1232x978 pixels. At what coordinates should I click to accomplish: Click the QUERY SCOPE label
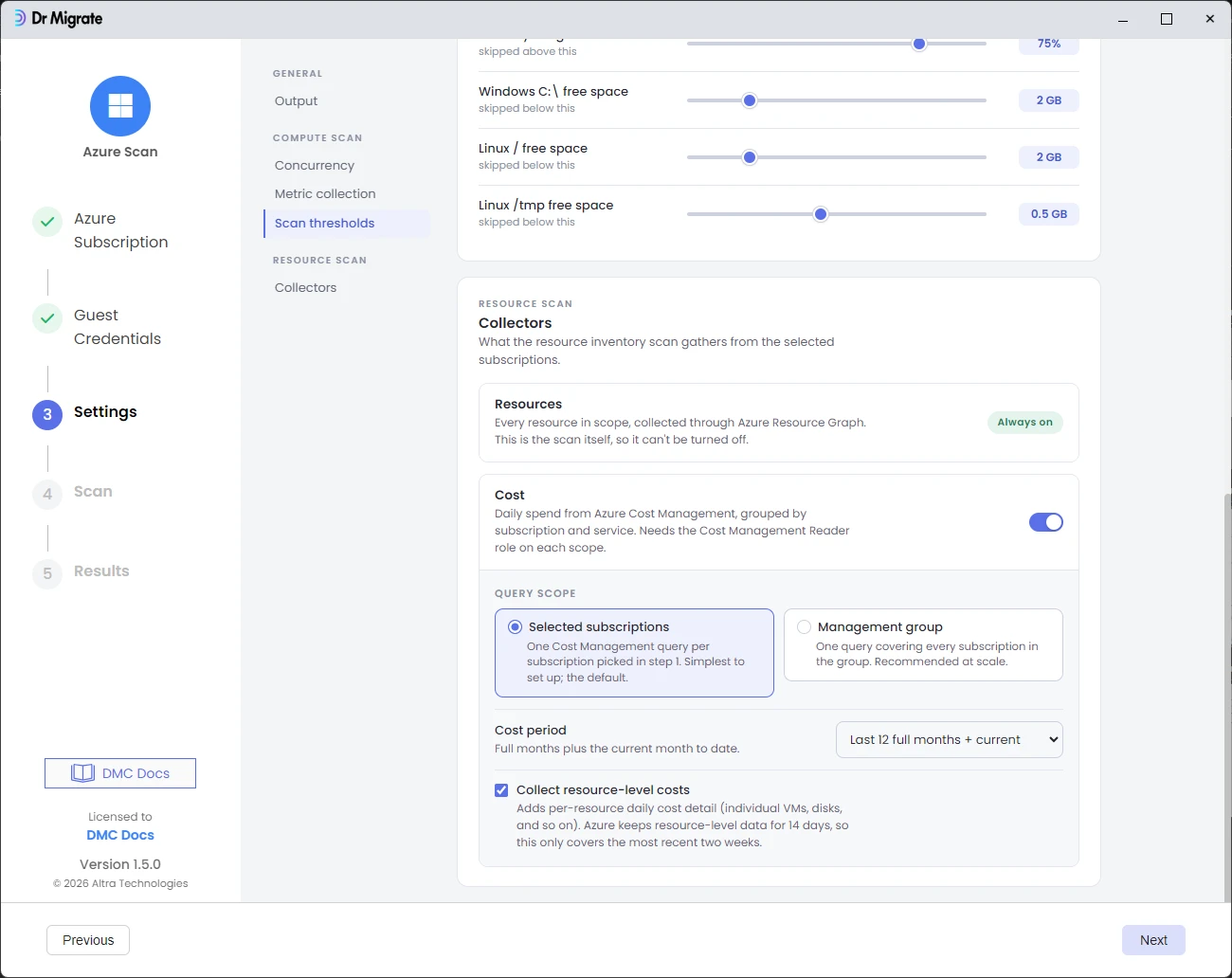pos(535,594)
